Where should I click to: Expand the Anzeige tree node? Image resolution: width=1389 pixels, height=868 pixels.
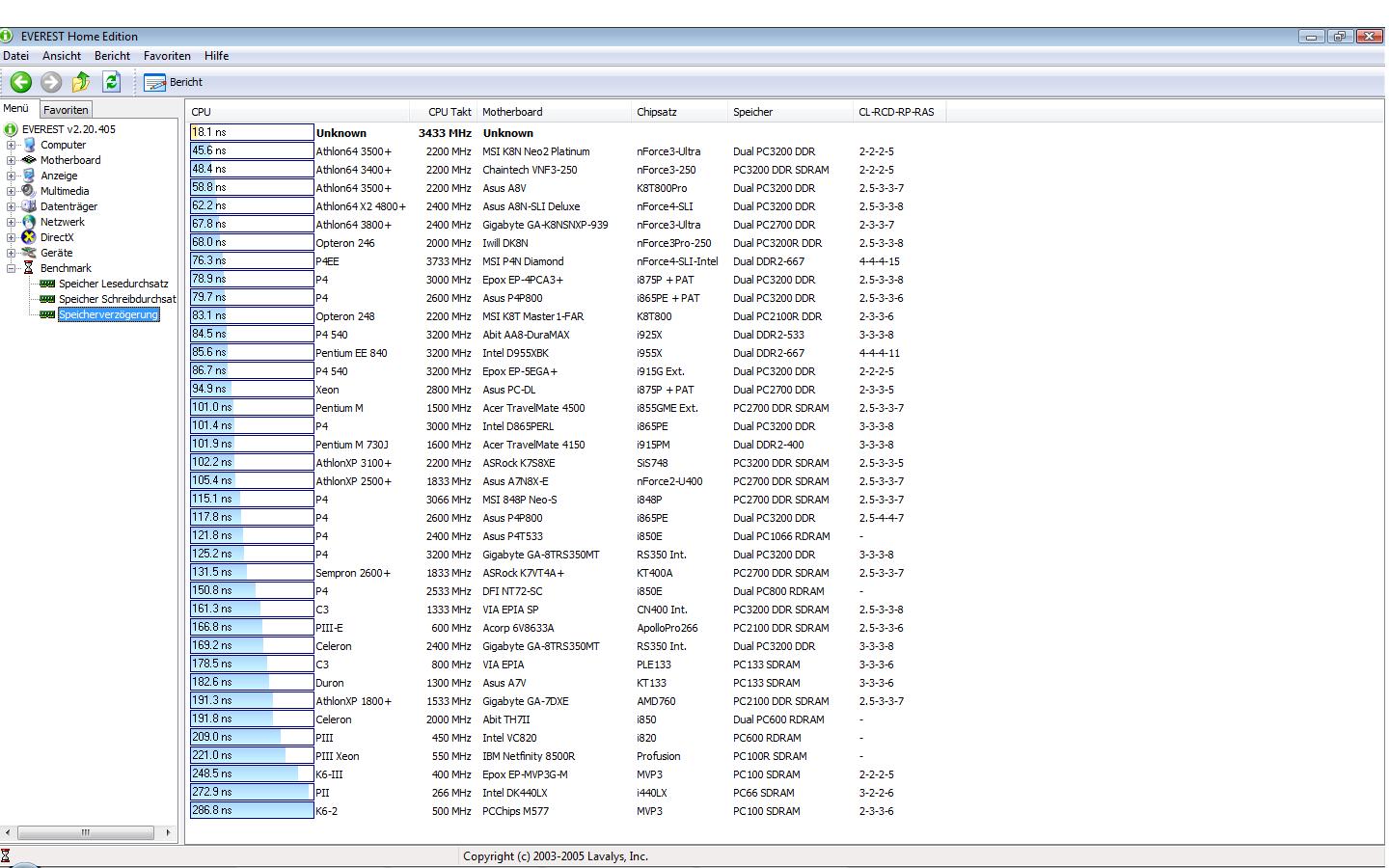12,176
